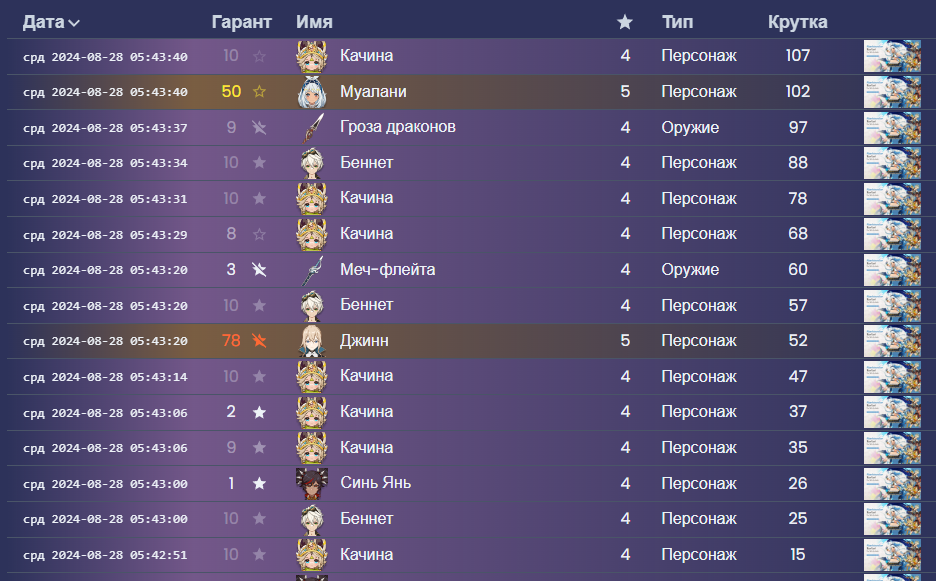The height and width of the screenshot is (581, 936).
Task: Click the gold star beside guarantee 50
Action: [x=260, y=92]
